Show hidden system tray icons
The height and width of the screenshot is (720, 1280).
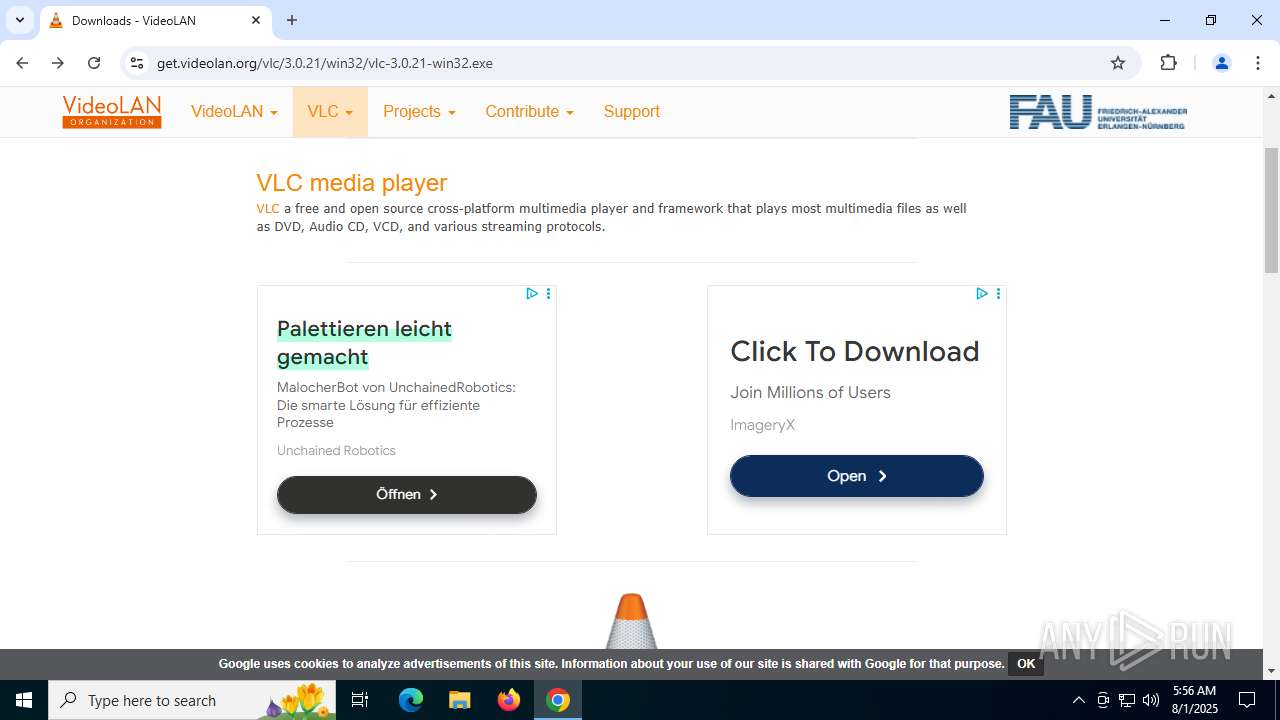click(1078, 700)
